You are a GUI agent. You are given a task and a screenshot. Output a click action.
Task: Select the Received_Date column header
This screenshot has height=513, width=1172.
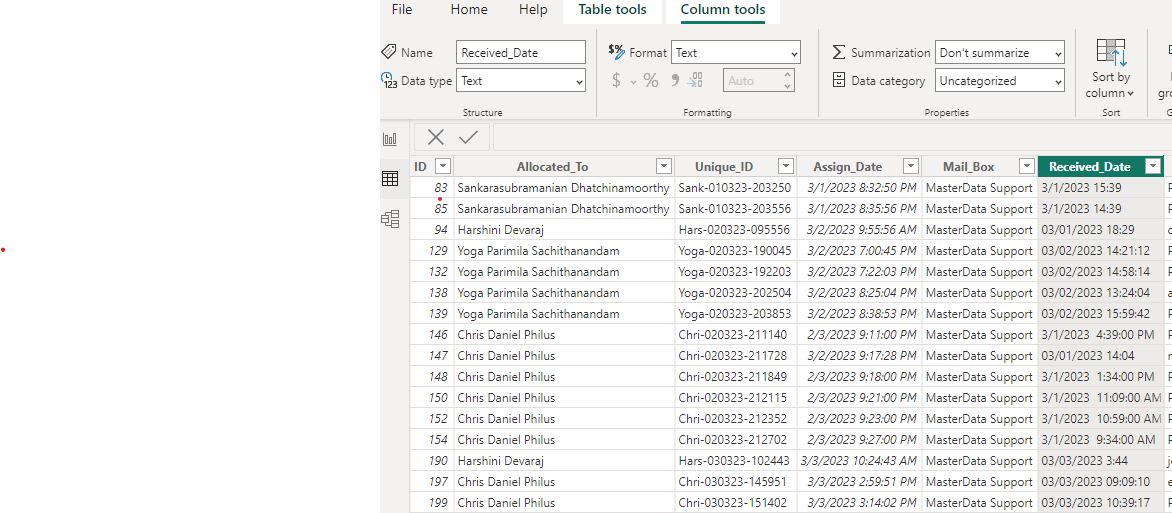pyautogui.click(x=1090, y=167)
